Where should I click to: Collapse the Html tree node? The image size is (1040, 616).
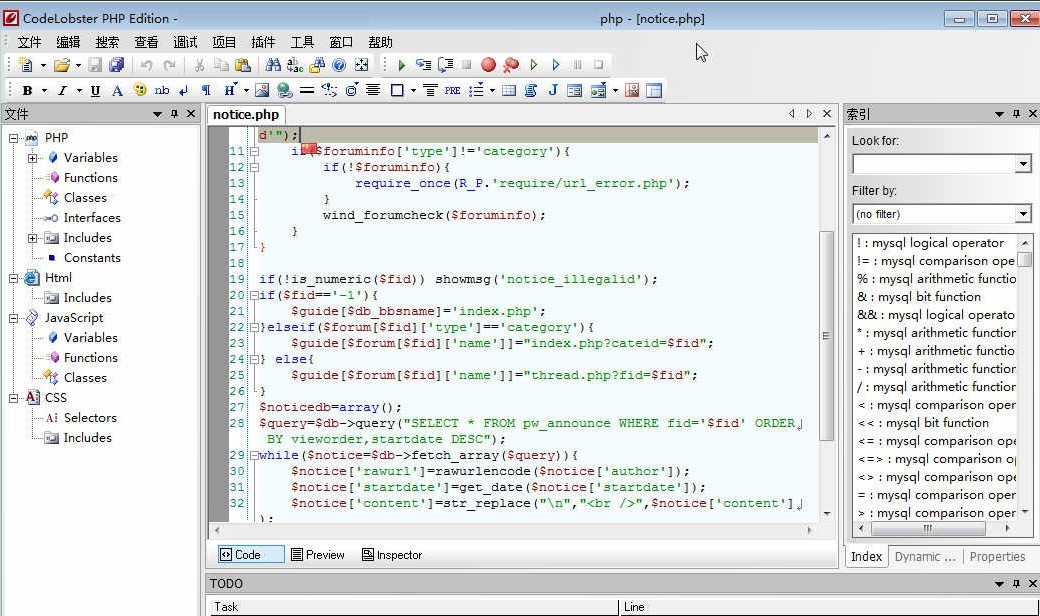click(x=13, y=278)
